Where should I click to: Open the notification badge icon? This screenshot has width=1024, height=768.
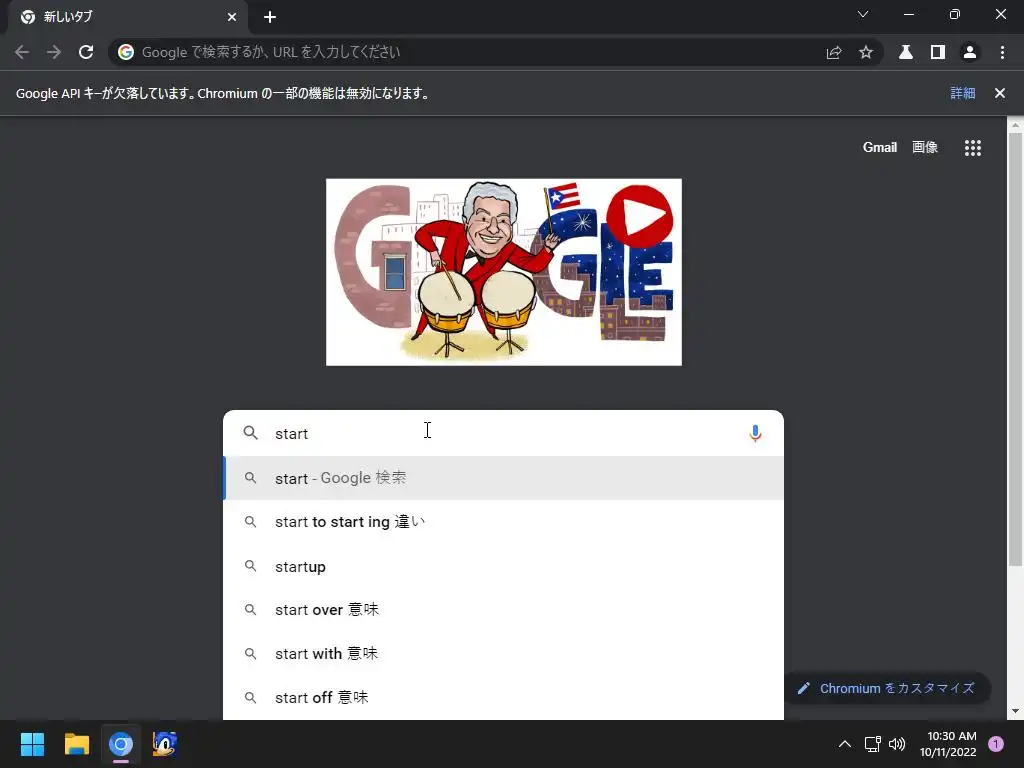(x=996, y=744)
